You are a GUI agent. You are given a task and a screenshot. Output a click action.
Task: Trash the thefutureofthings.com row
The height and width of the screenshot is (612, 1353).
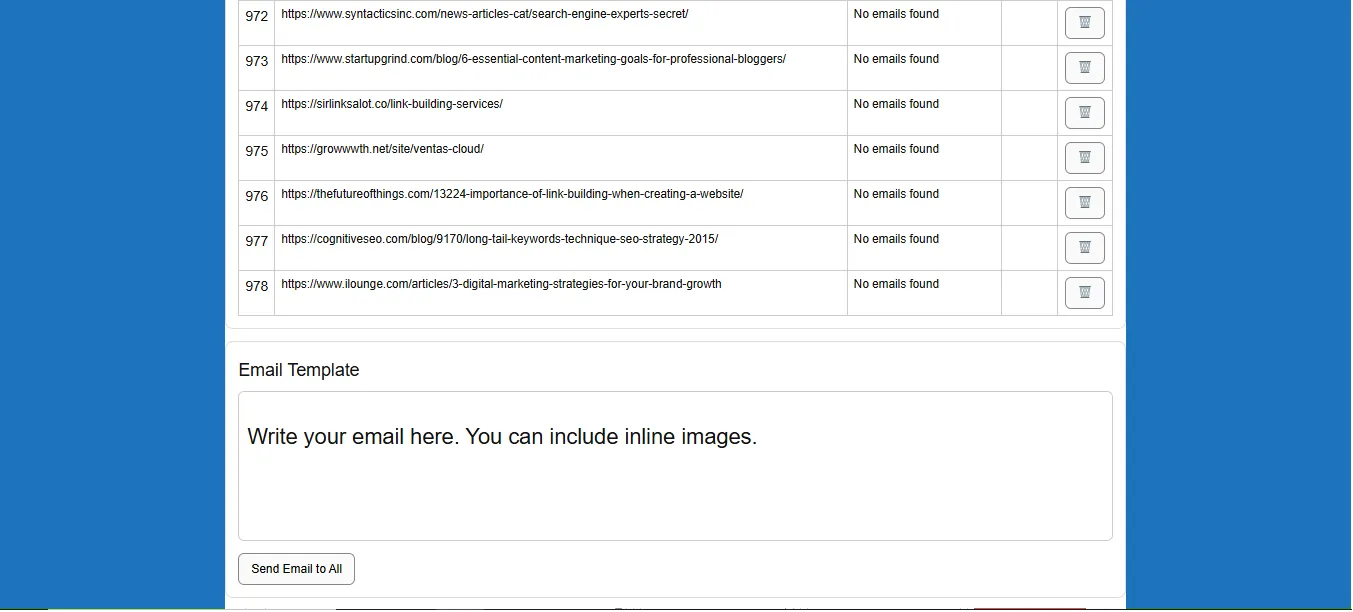pyautogui.click(x=1084, y=203)
